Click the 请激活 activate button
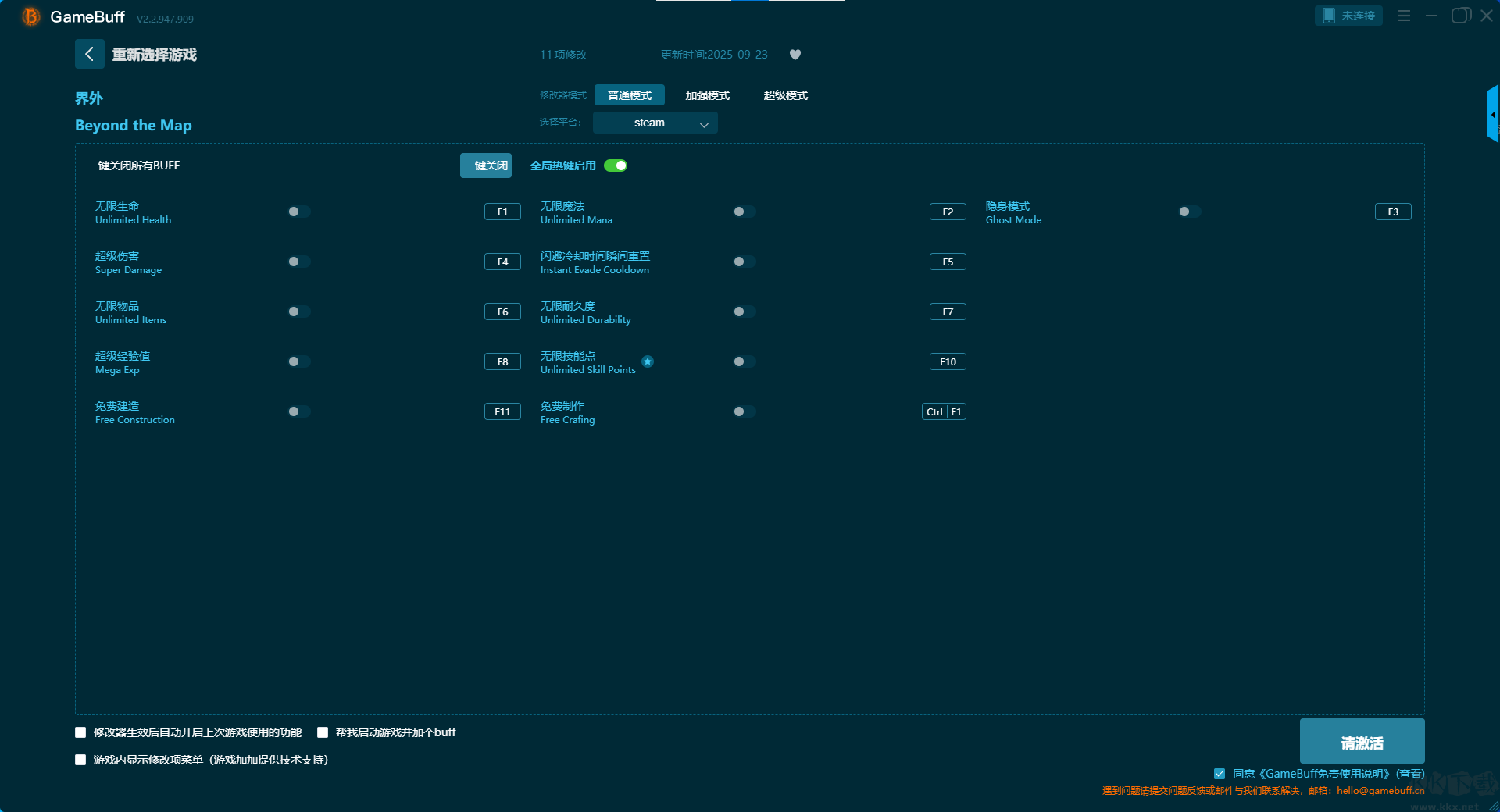Image resolution: width=1500 pixels, height=812 pixels. coord(1362,742)
